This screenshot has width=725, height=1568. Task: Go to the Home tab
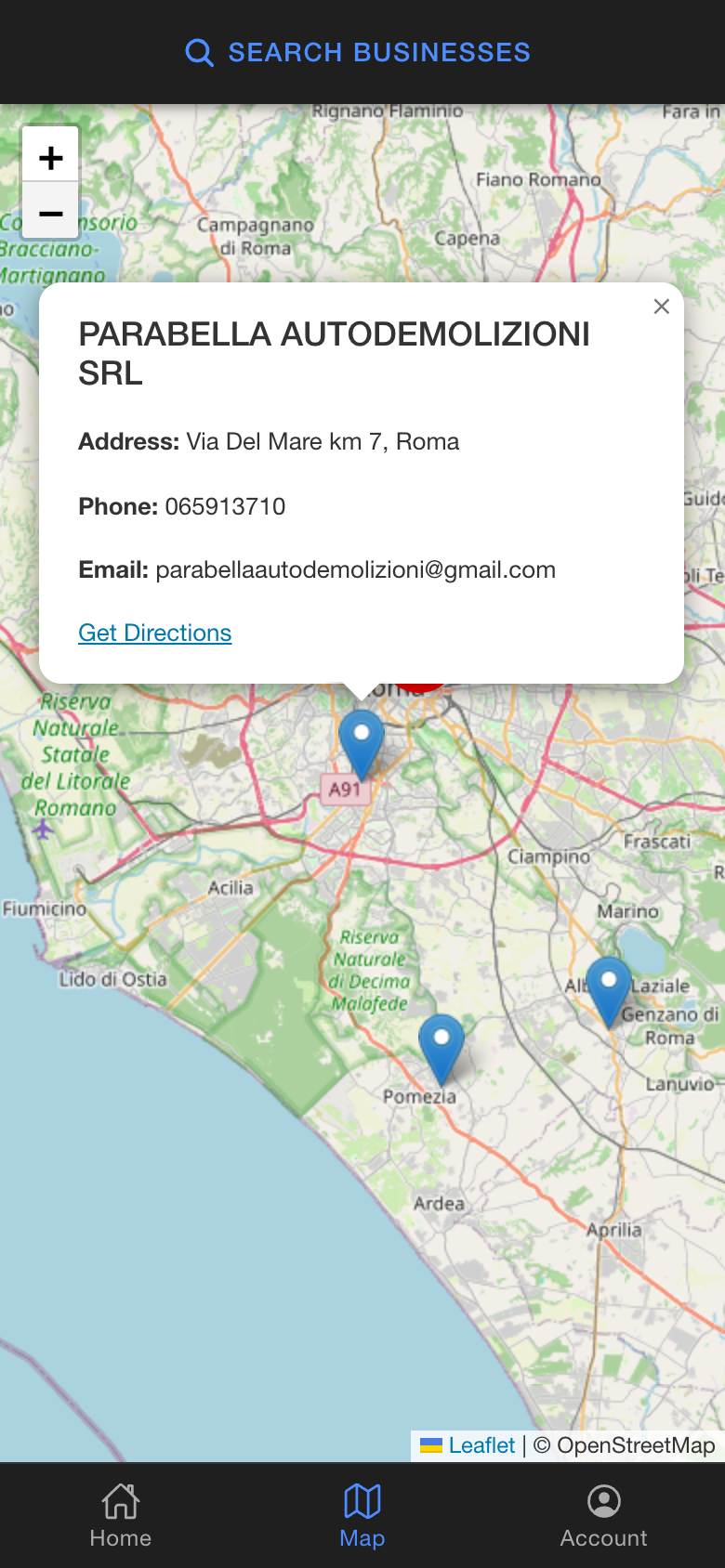pyautogui.click(x=121, y=1515)
